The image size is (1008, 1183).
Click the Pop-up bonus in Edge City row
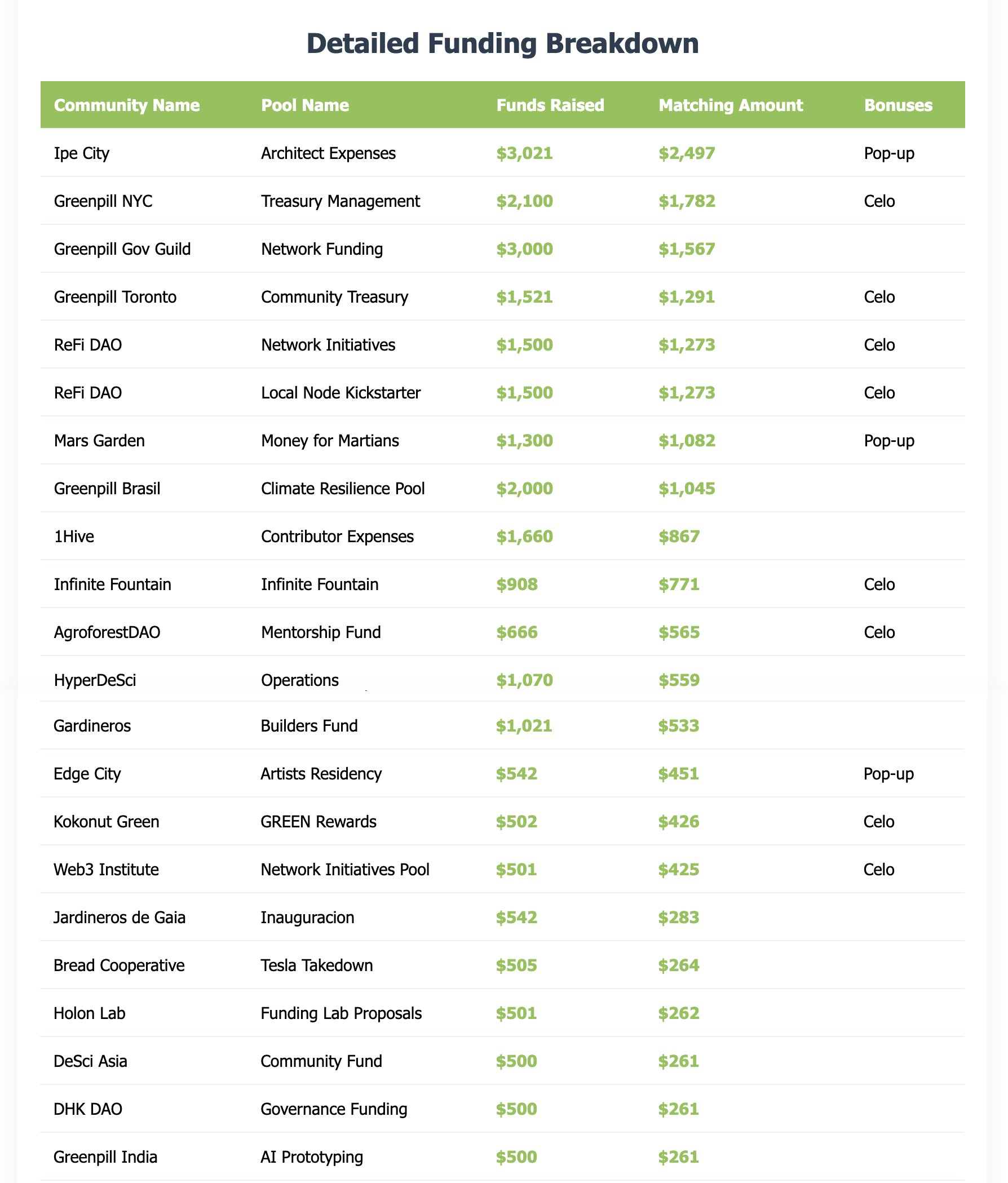click(888, 774)
